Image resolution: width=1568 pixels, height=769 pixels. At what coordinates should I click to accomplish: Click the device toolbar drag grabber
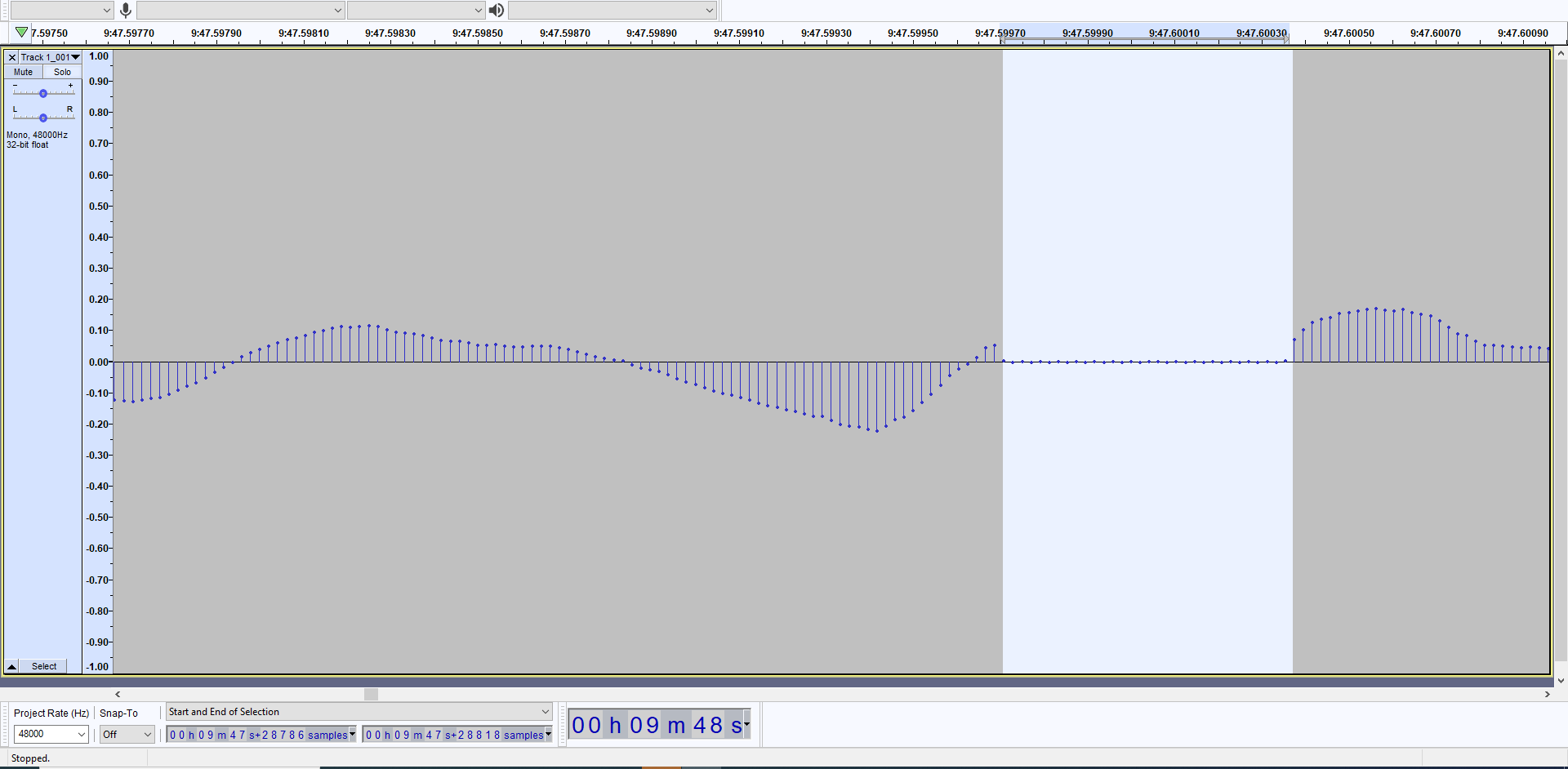[4, 10]
